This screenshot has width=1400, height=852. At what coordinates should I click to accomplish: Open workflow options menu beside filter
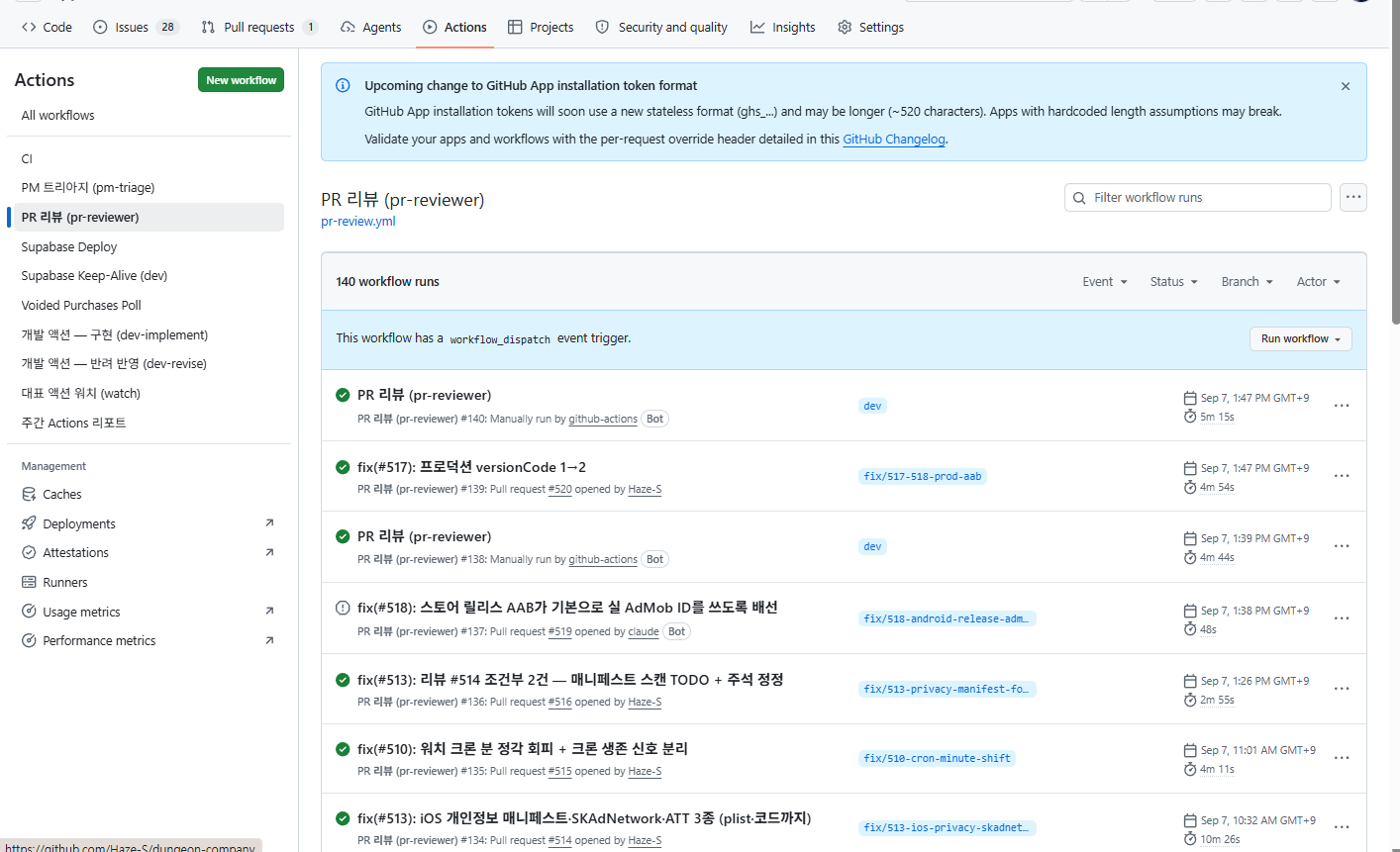click(x=1353, y=198)
